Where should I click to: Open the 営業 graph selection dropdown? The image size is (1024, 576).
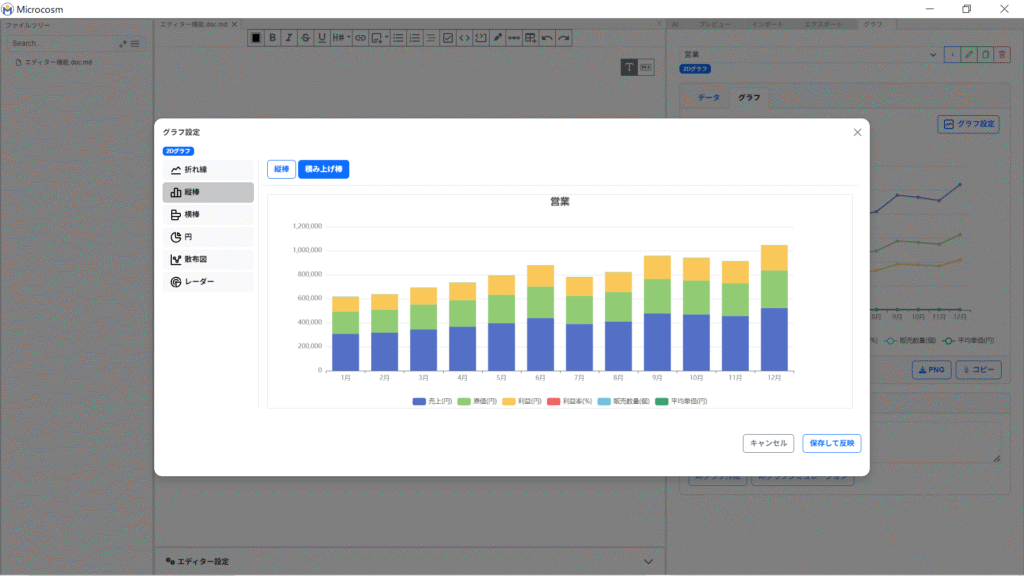coord(809,54)
